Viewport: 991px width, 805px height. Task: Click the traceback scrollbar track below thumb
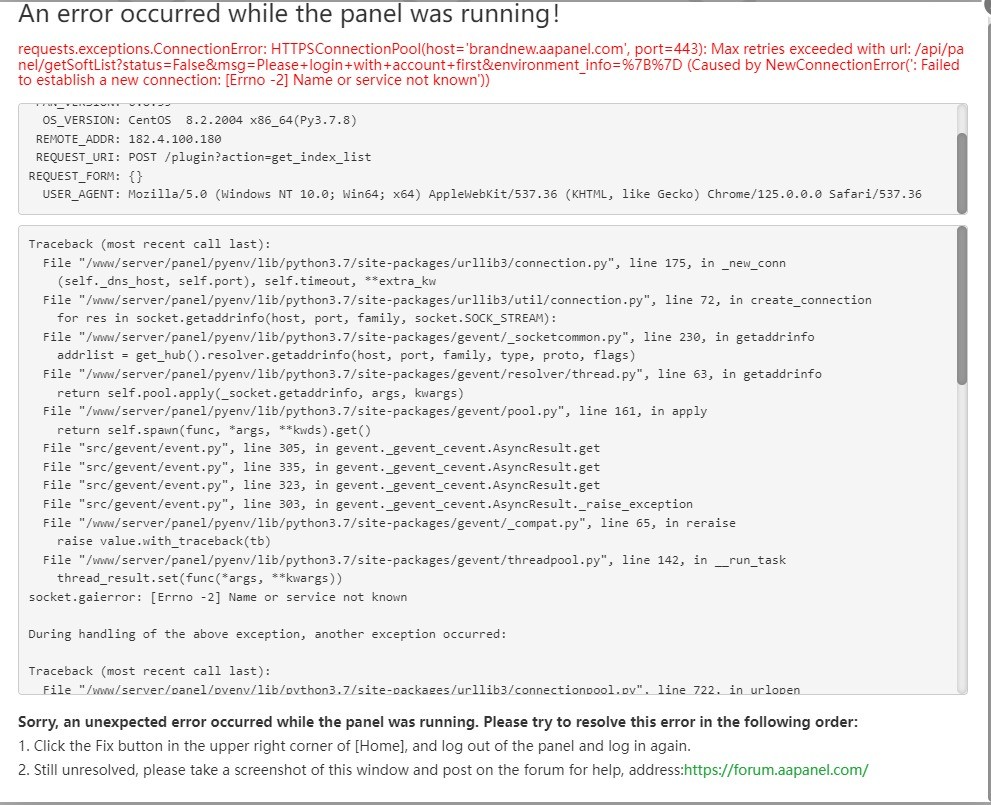(962, 540)
